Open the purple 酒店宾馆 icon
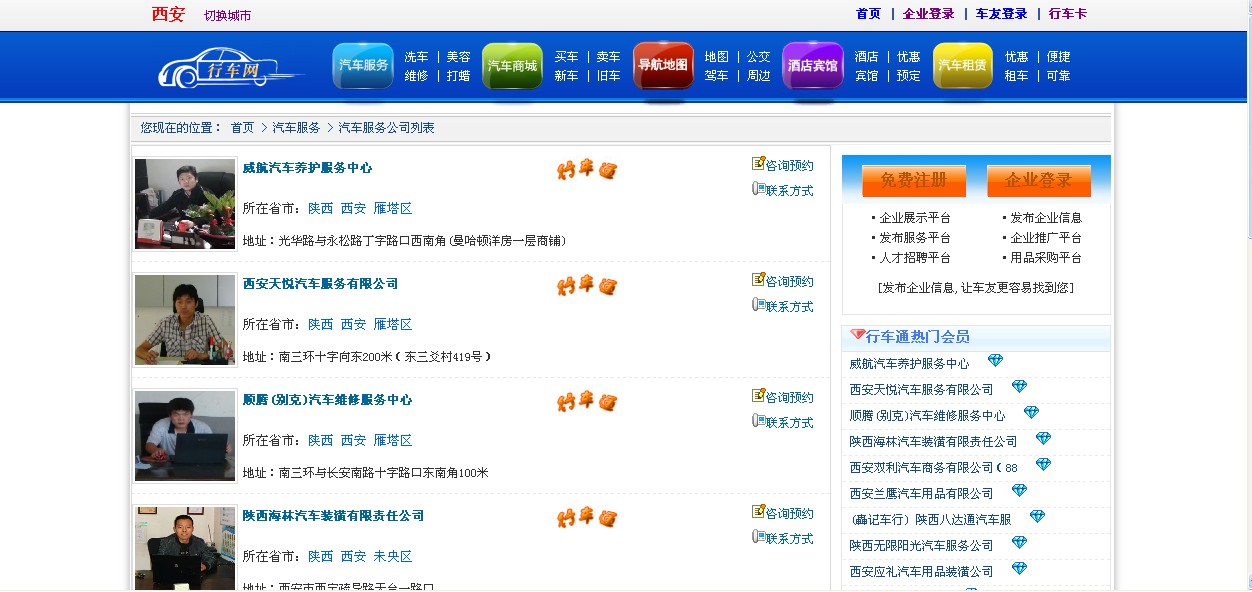 (812, 65)
